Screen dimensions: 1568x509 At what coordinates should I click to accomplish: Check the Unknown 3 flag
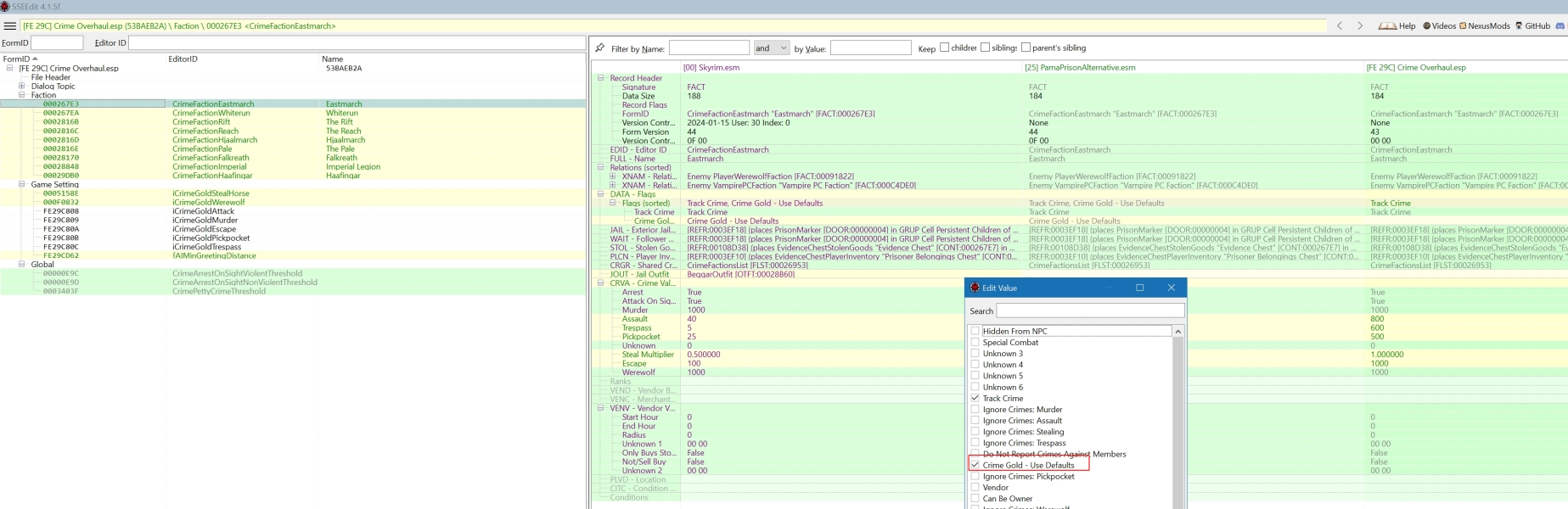[975, 354]
